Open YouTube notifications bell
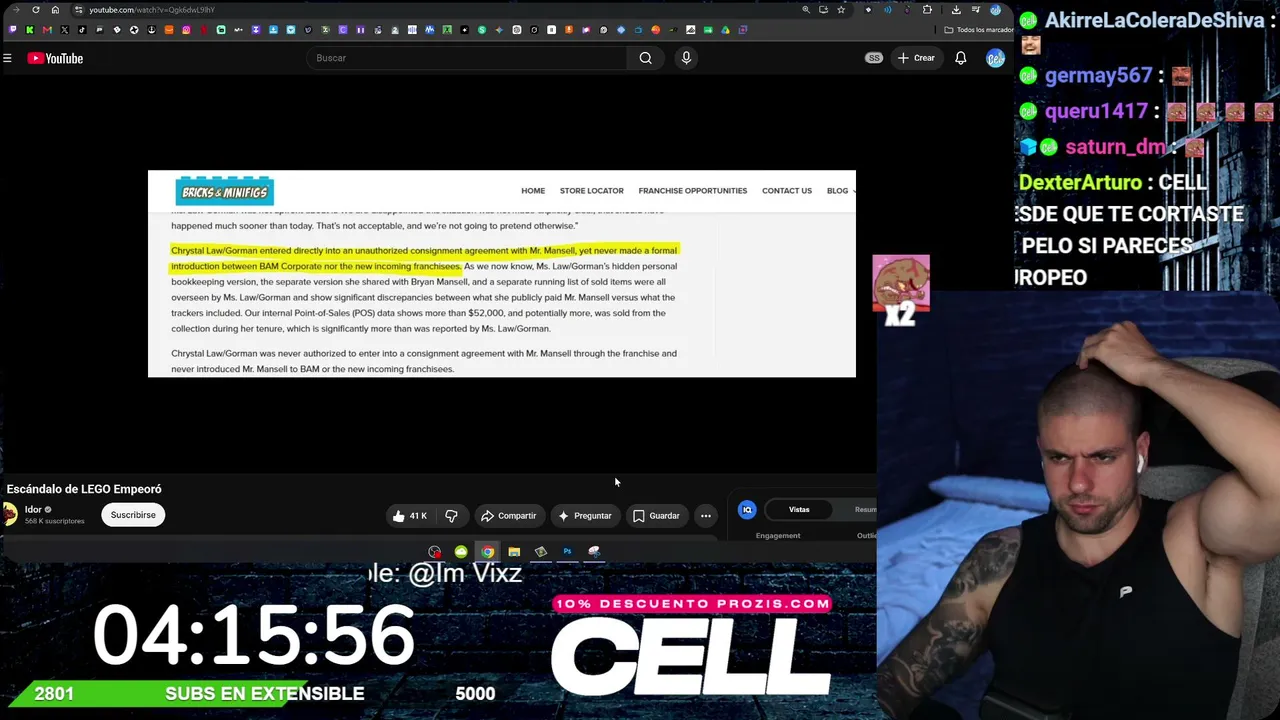The height and width of the screenshot is (720, 1280). click(960, 58)
